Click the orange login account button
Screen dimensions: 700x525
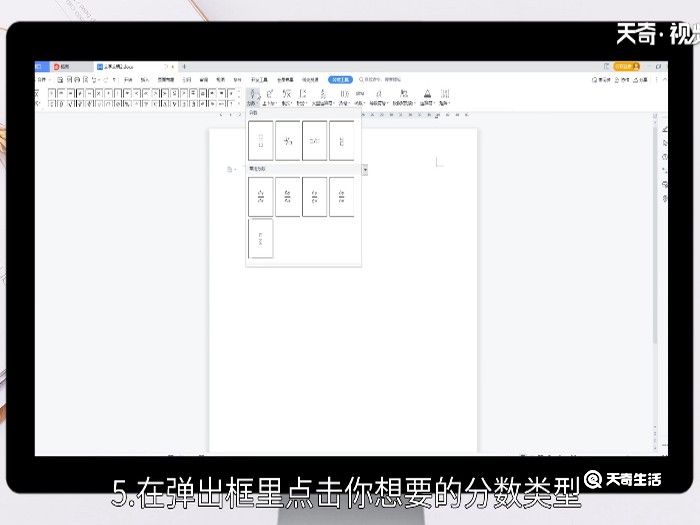pyautogui.click(x=627, y=66)
